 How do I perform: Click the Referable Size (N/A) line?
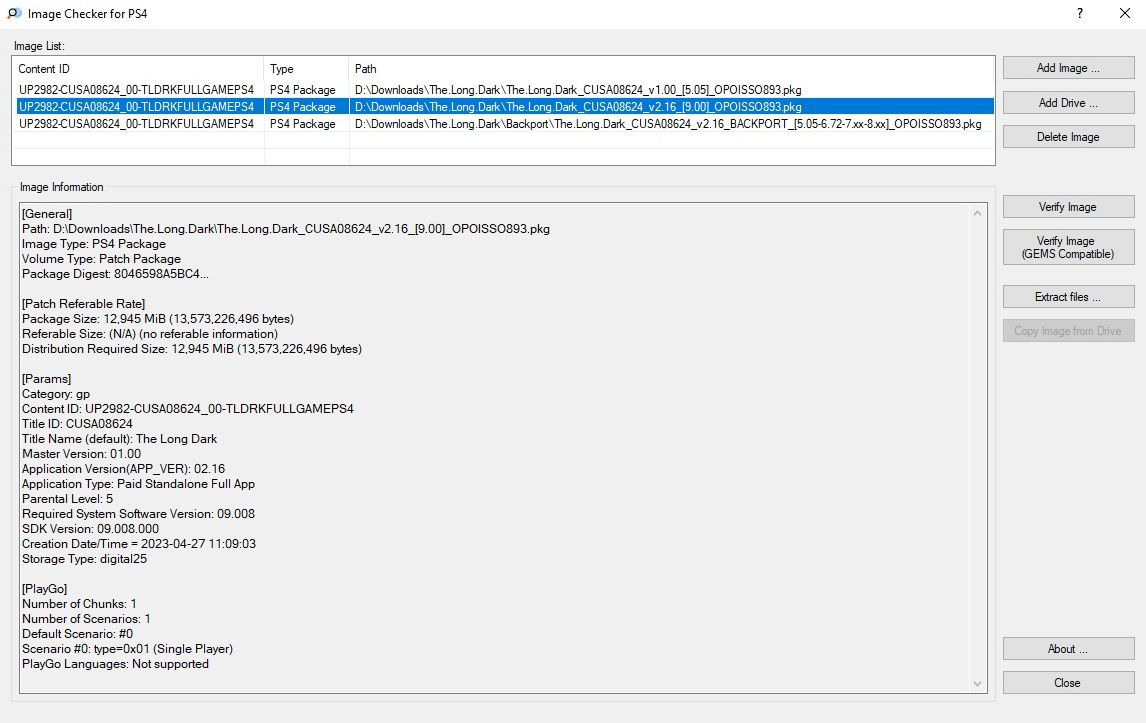150,334
